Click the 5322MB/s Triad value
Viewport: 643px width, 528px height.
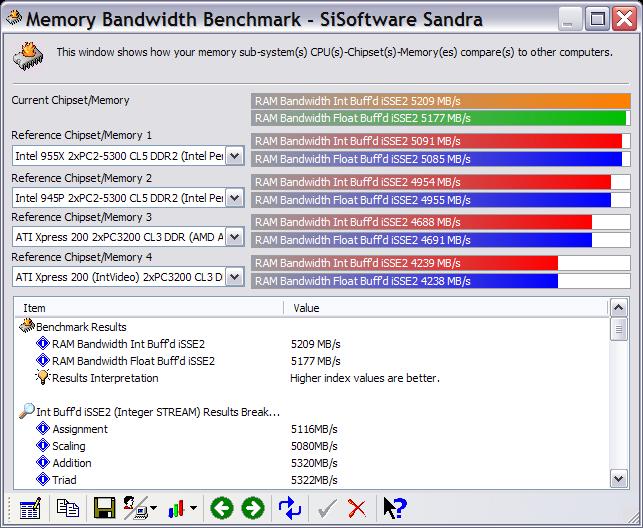pos(314,480)
